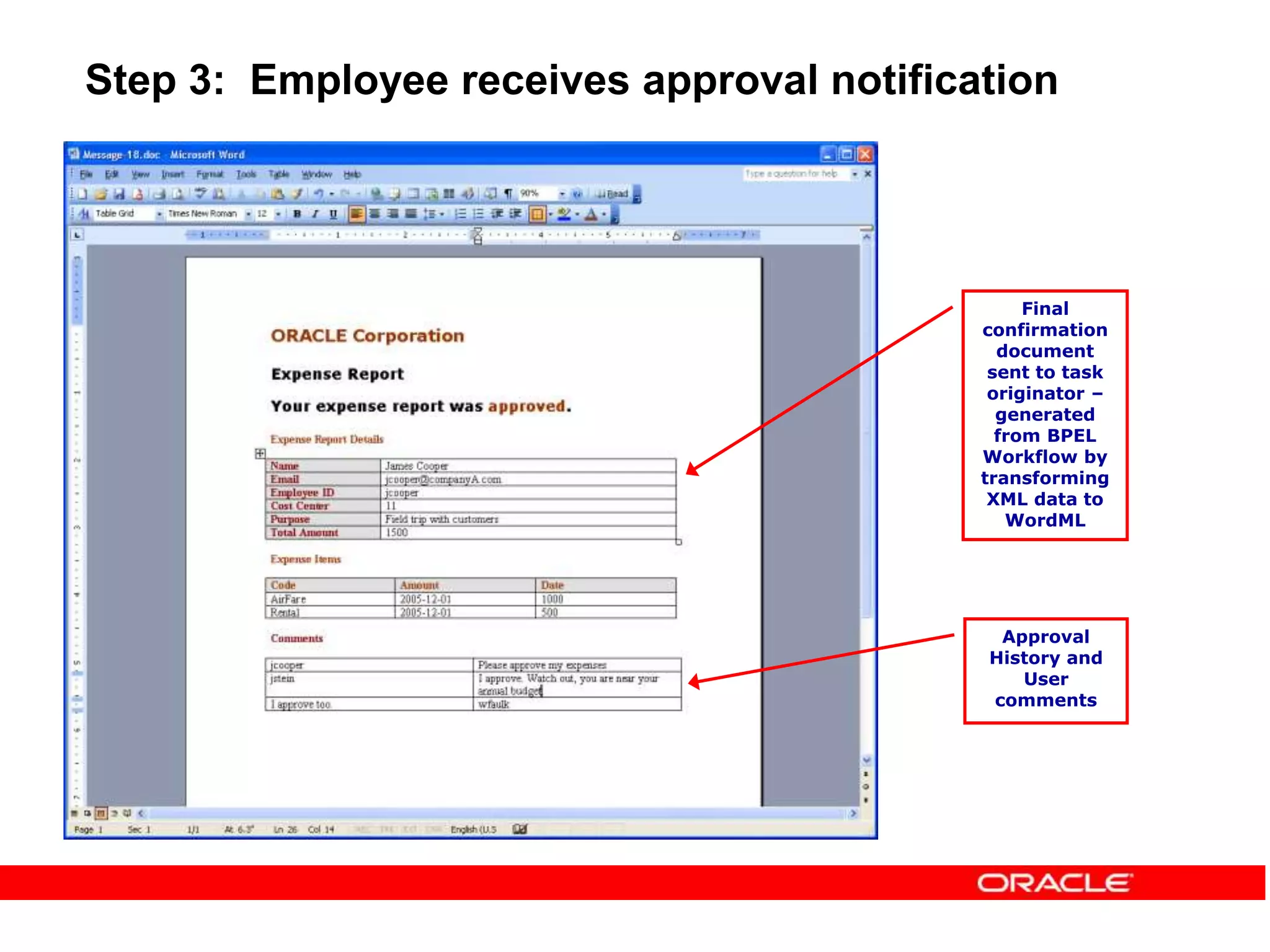
Task: Open the Help menu
Action: point(352,174)
